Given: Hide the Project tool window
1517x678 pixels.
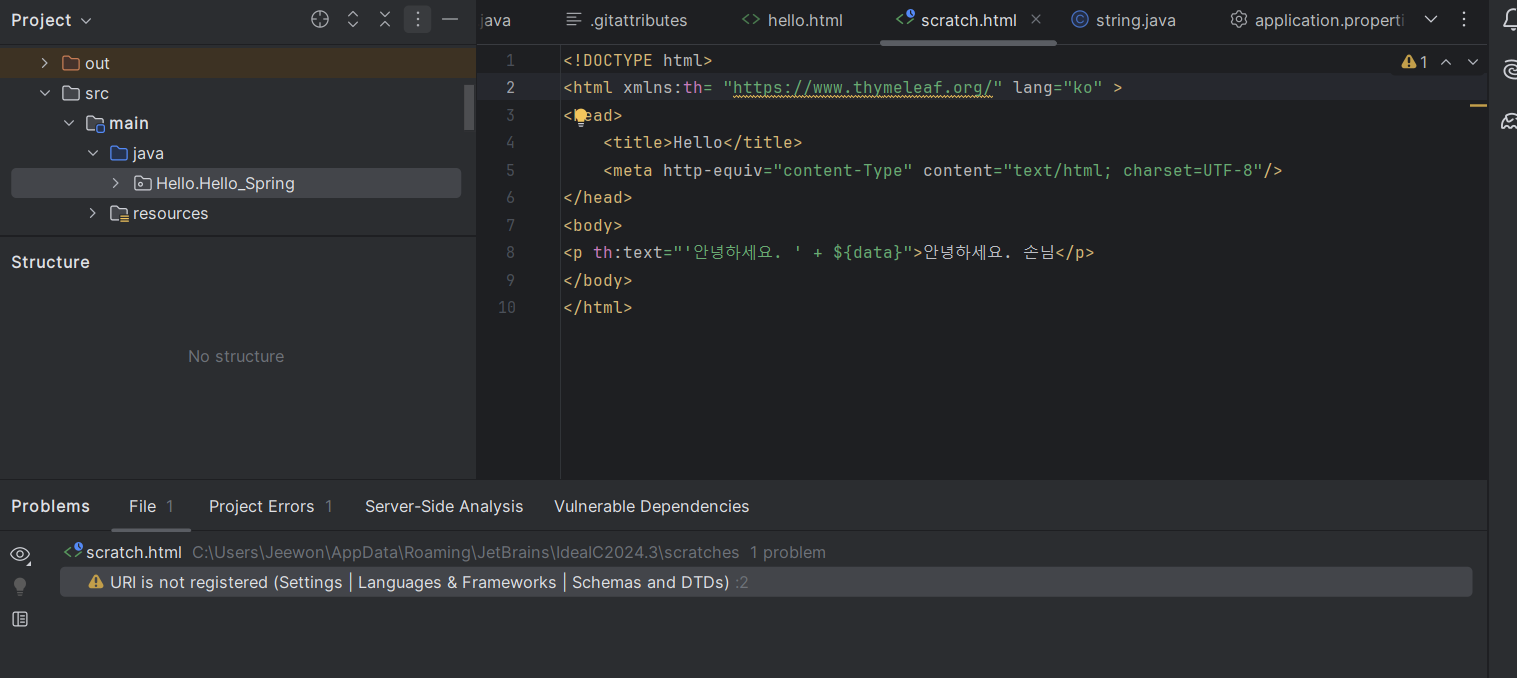Looking at the screenshot, I should pos(450,19).
